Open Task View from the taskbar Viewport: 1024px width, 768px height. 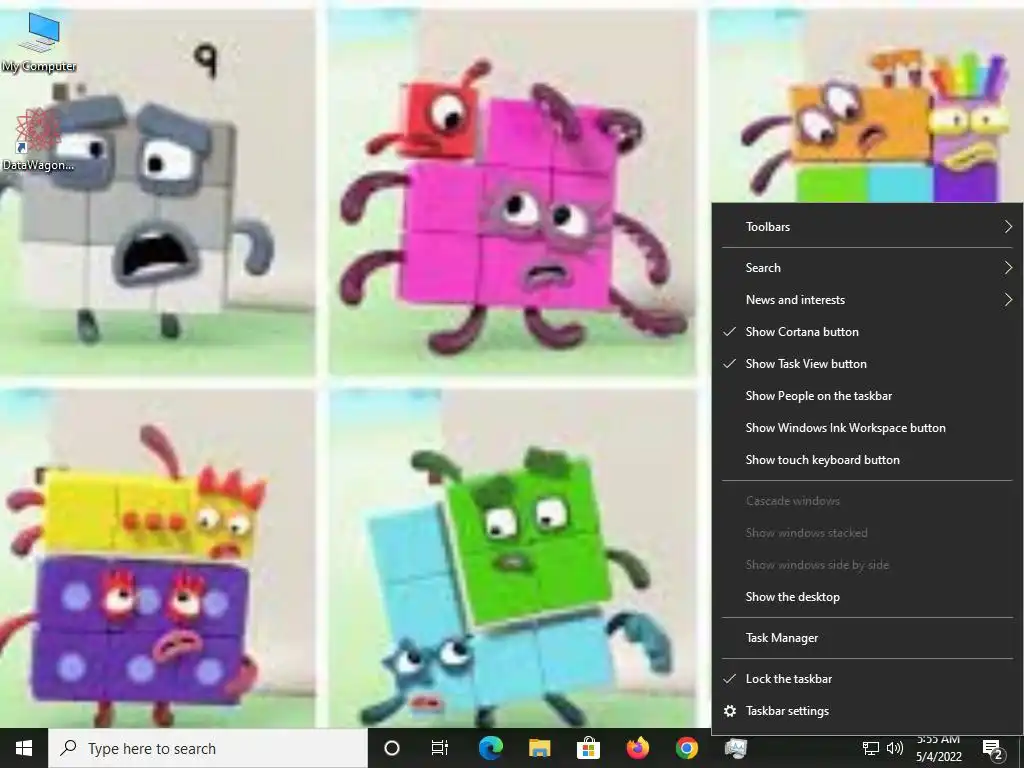[x=440, y=748]
